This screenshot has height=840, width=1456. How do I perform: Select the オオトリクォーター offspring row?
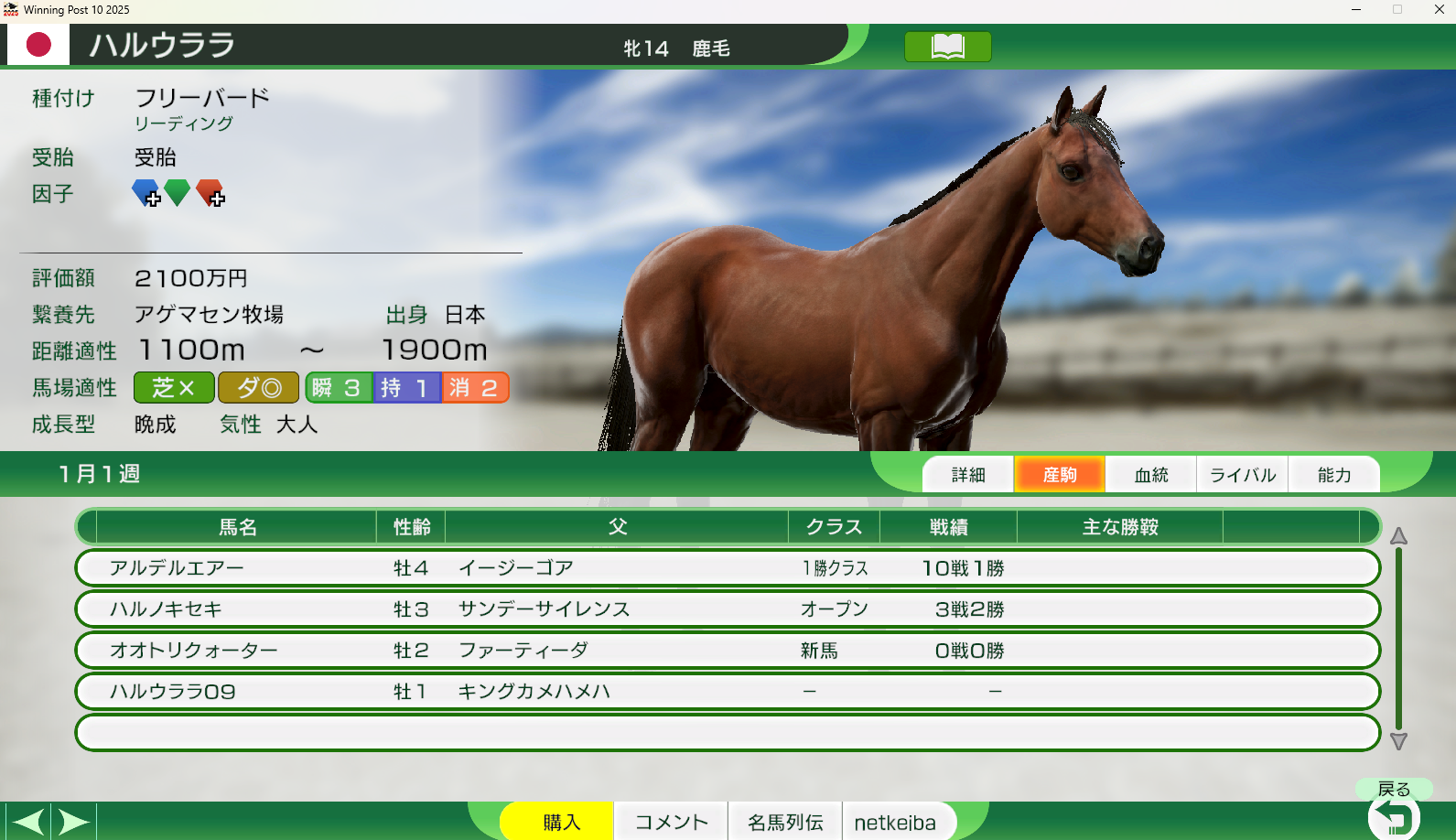728,651
